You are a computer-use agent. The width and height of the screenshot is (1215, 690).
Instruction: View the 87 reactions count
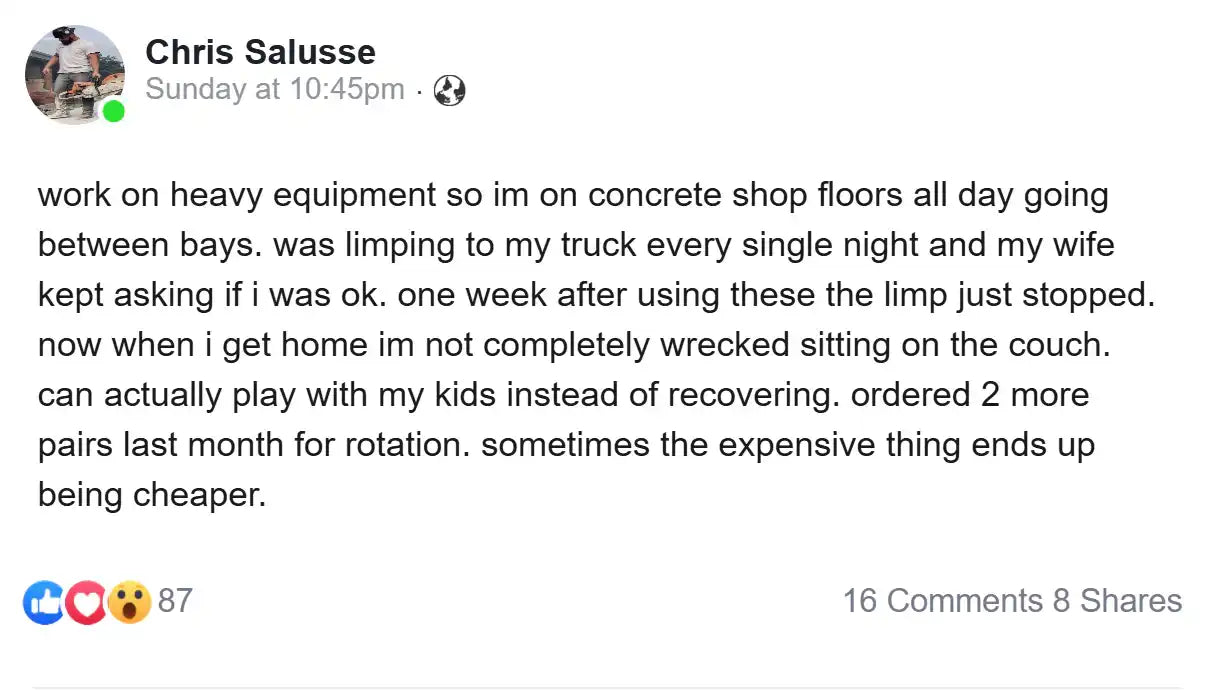(x=175, y=601)
